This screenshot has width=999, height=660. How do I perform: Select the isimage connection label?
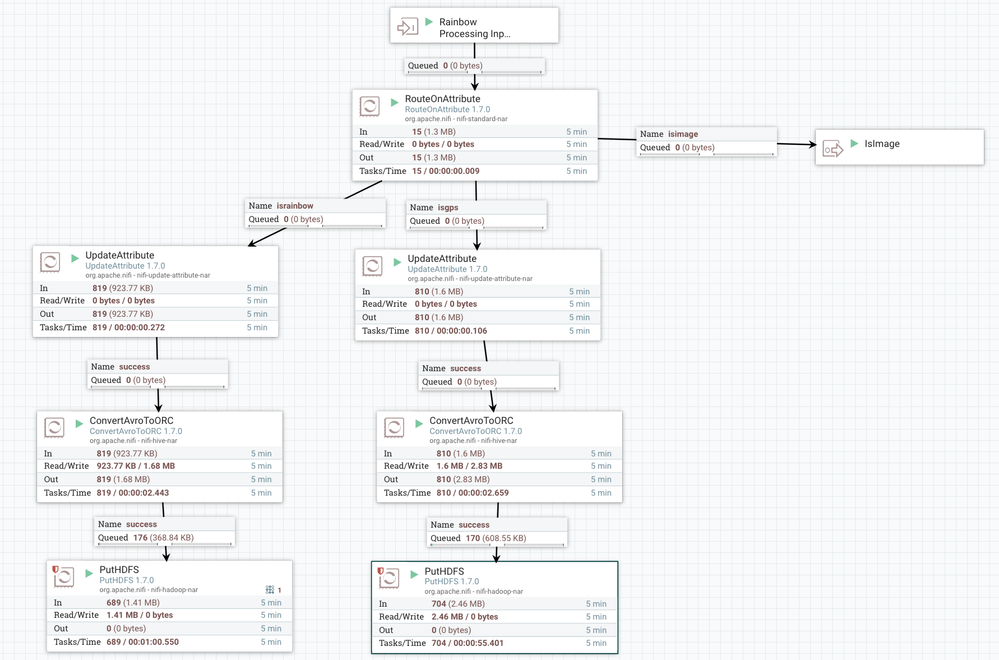(707, 141)
